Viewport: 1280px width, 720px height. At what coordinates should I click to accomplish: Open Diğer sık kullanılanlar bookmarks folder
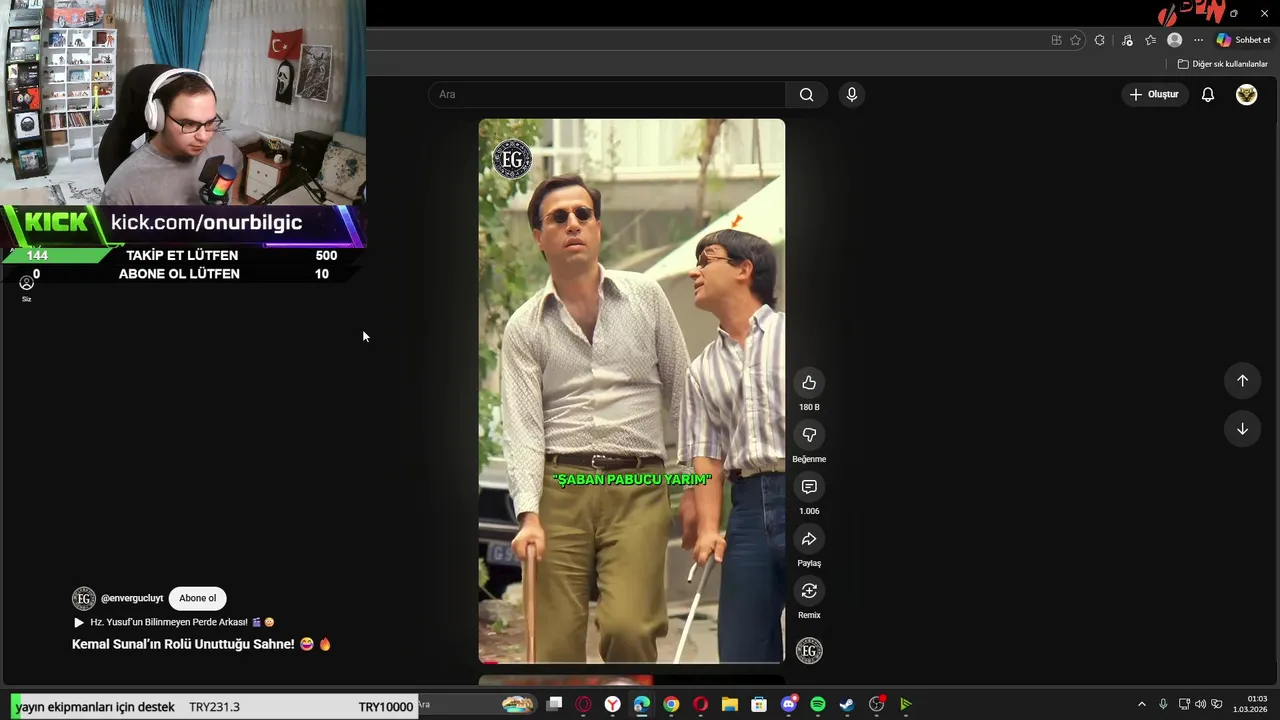coord(1222,64)
